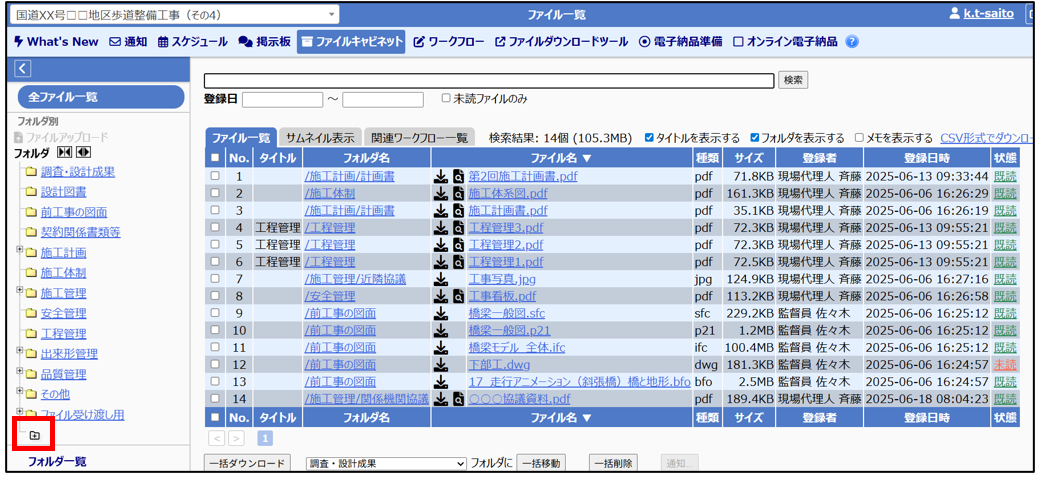The width and height of the screenshot is (1042, 482).
Task: Click the add new folder icon in the folder tree
Action: click(x=34, y=435)
